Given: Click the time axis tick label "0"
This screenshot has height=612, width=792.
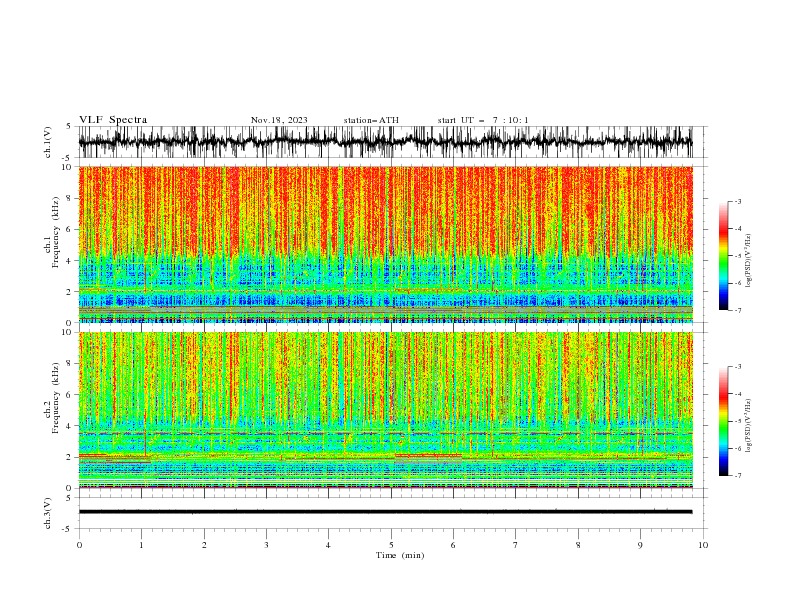Looking at the screenshot, I should tap(79, 545).
